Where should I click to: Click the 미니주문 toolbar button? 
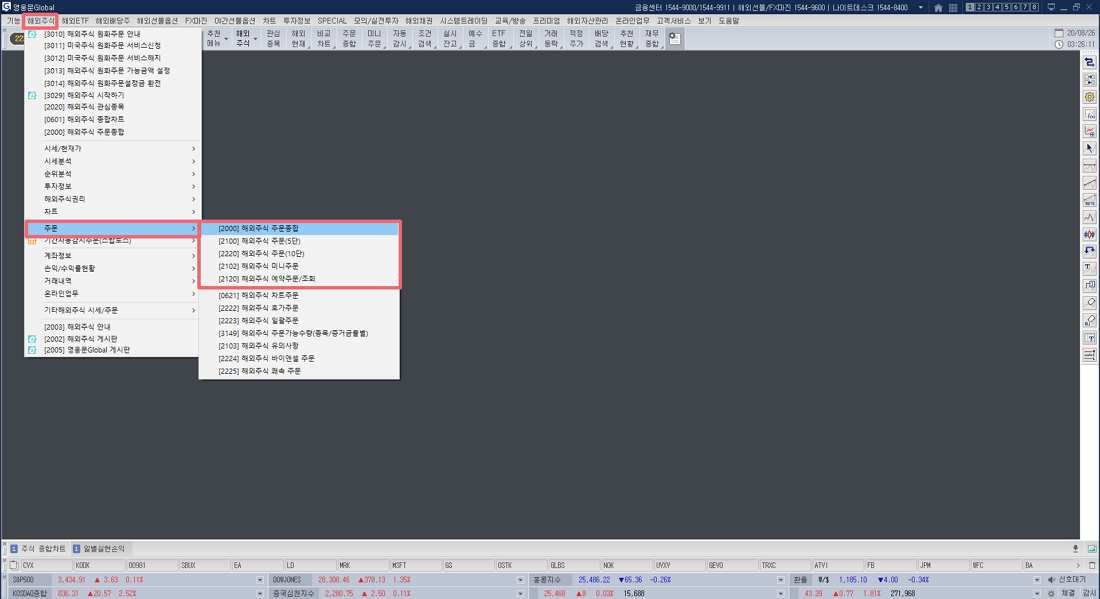(x=375, y=39)
